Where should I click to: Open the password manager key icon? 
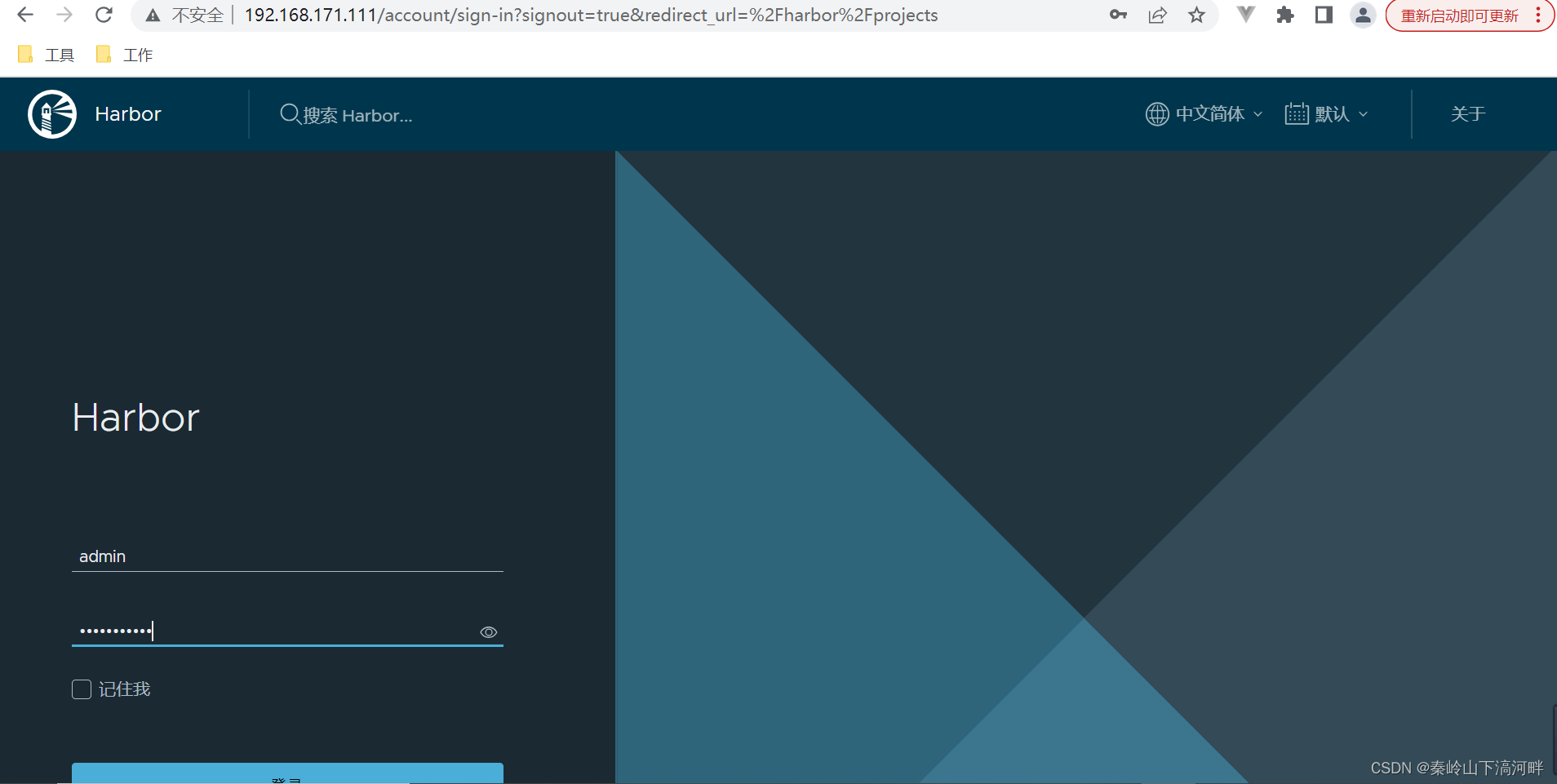[x=1119, y=15]
